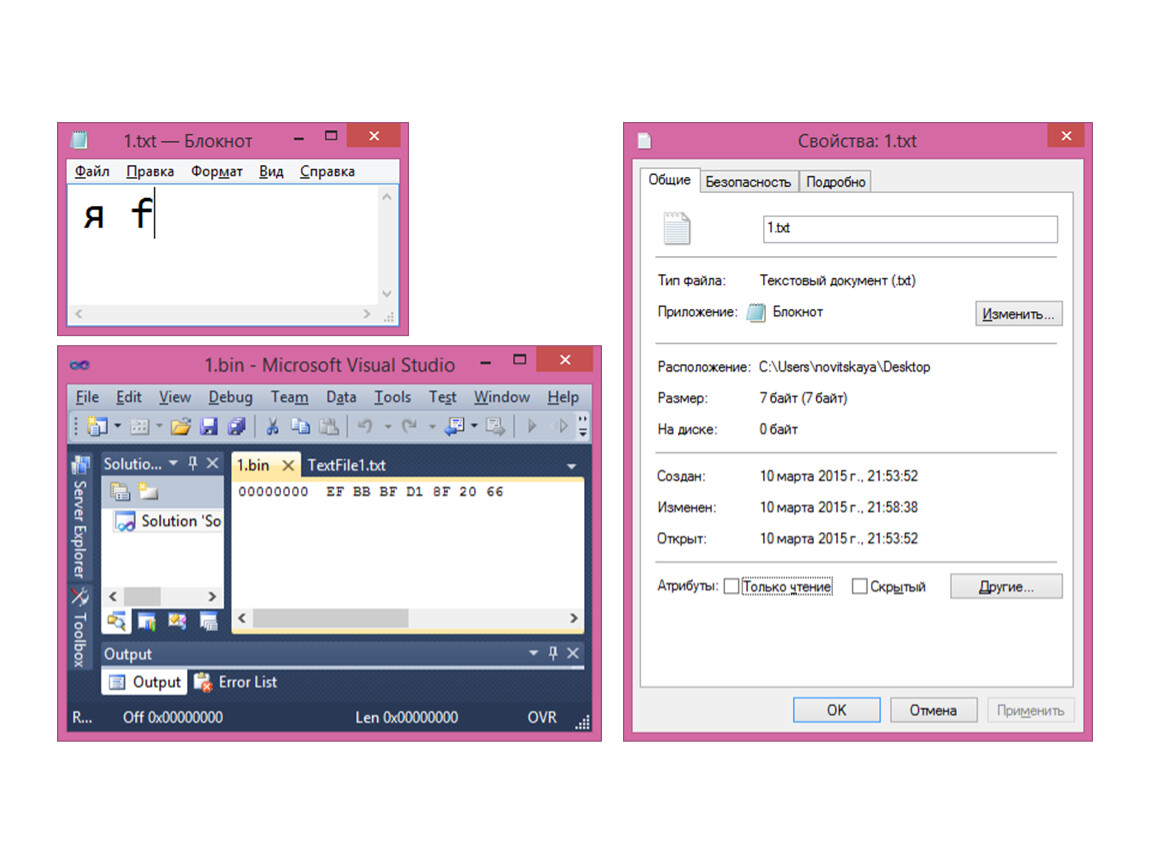The width and height of the screenshot is (1150, 864).
Task: Click the file name field containing 1.txt
Action: pyautogui.click(x=909, y=229)
